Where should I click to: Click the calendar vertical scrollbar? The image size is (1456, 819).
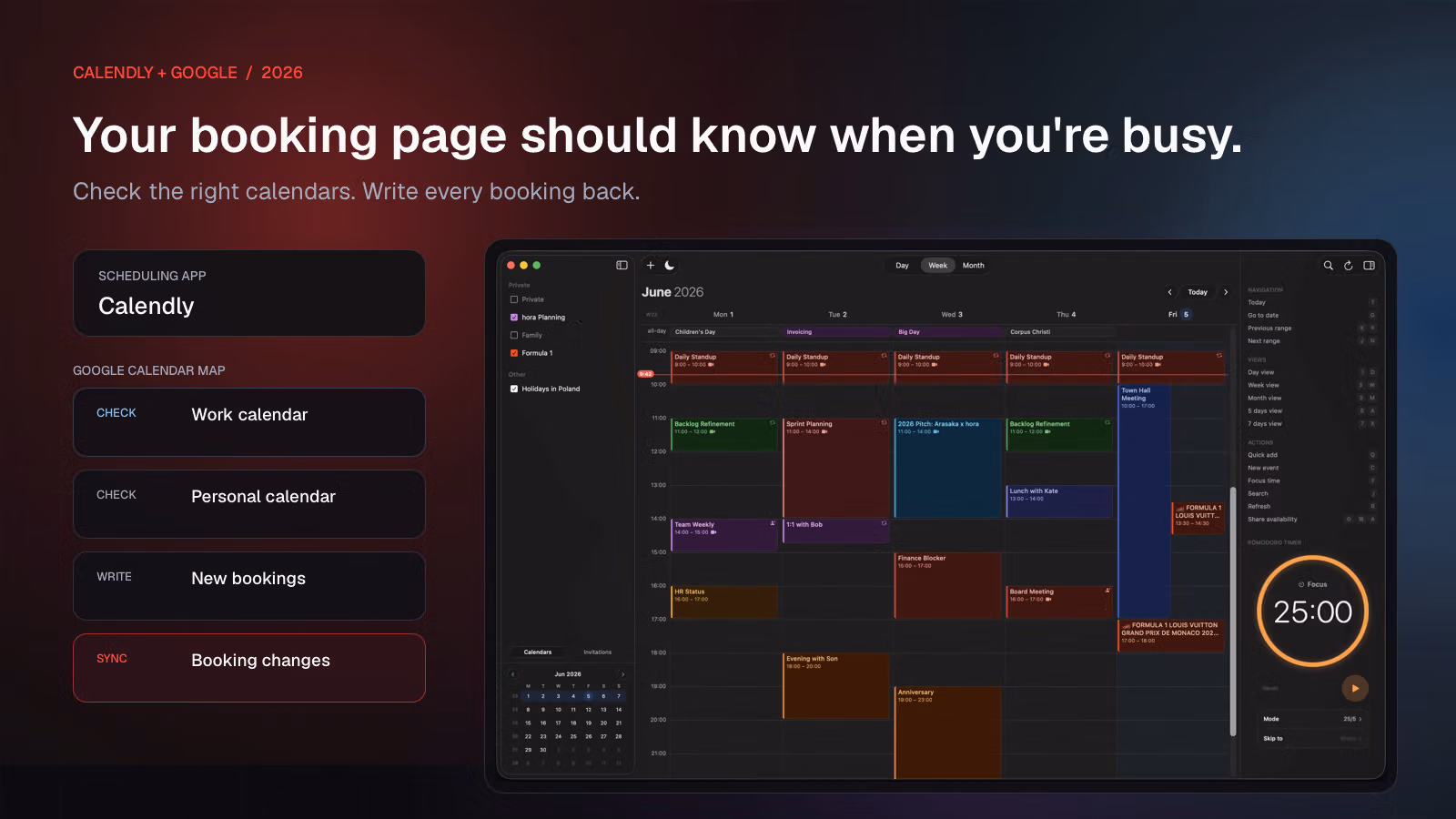tap(1233, 610)
